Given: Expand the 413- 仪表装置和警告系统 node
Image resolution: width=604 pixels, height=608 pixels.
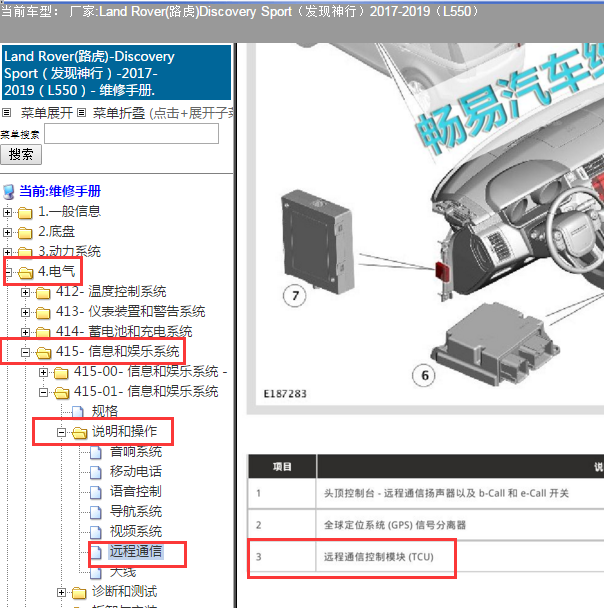Looking at the screenshot, I should pyautogui.click(x=25, y=312).
